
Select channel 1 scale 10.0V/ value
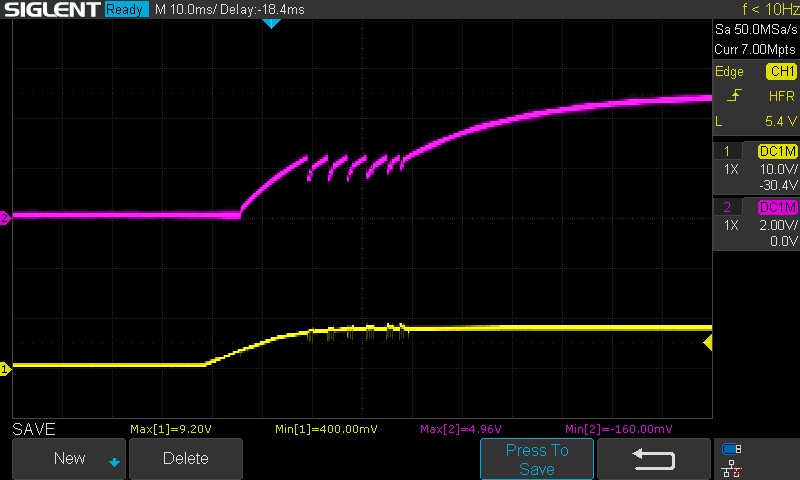(x=779, y=169)
